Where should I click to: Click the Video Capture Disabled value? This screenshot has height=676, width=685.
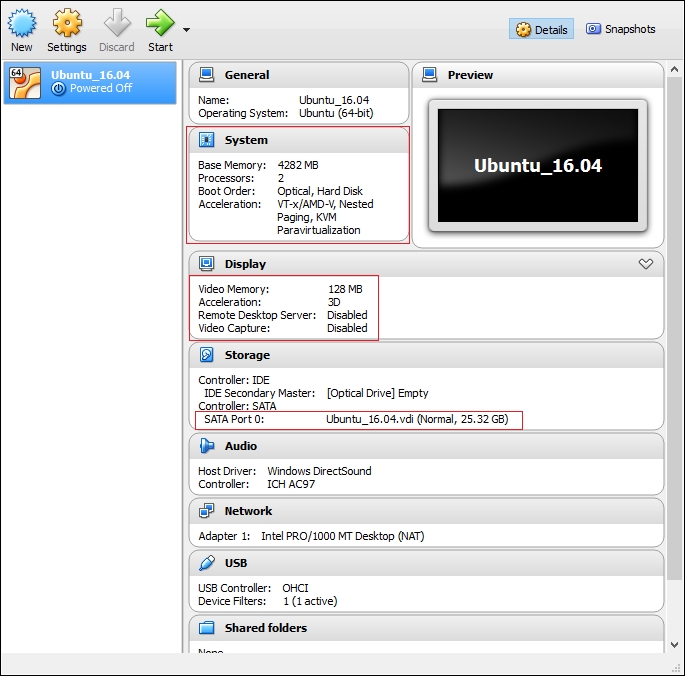point(347,328)
